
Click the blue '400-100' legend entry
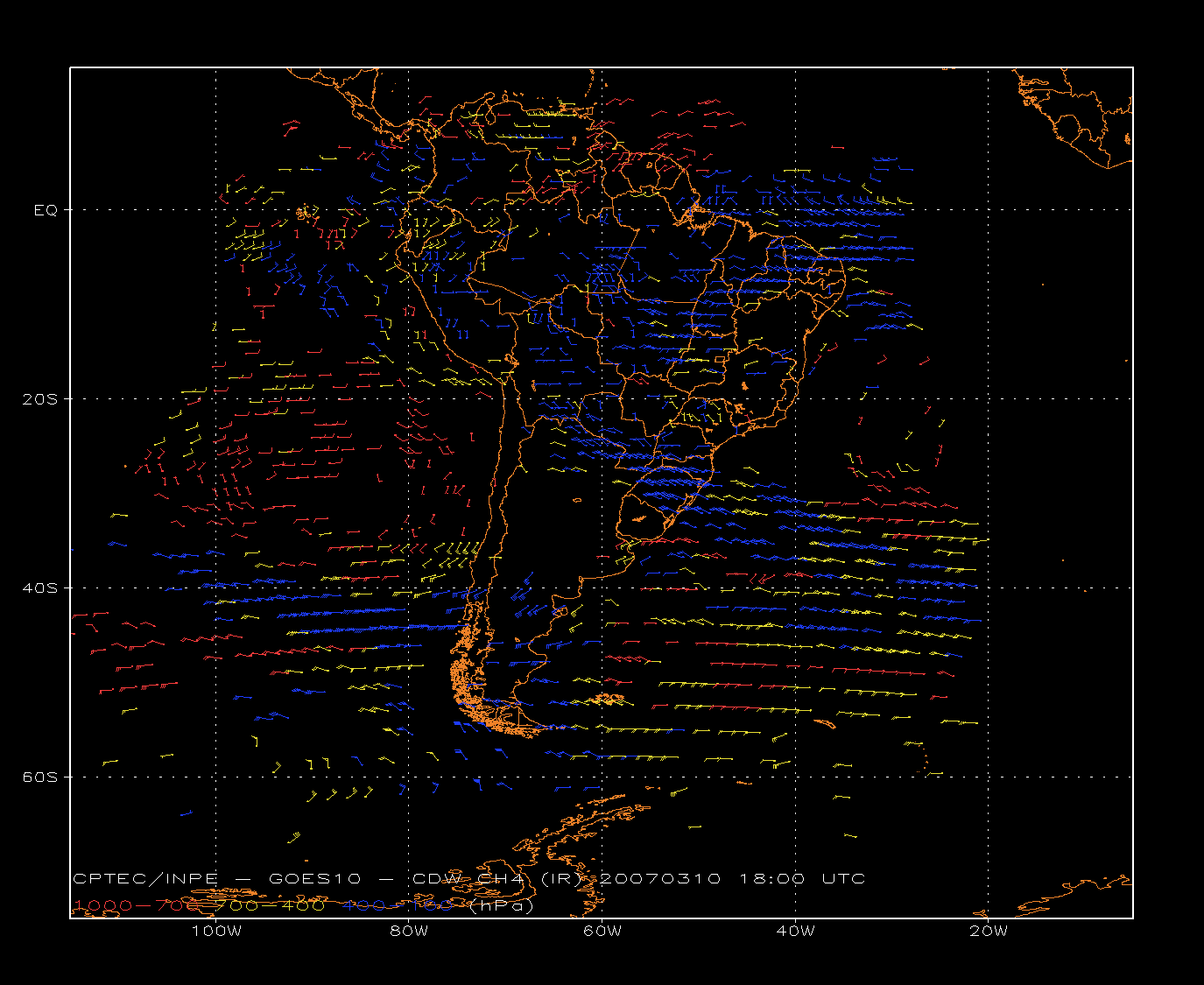tap(398, 905)
